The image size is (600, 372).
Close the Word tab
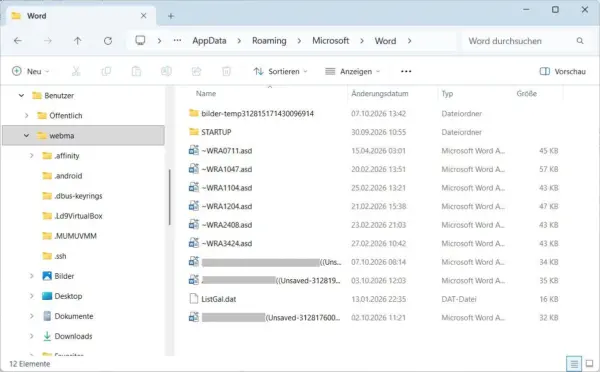(x=143, y=16)
